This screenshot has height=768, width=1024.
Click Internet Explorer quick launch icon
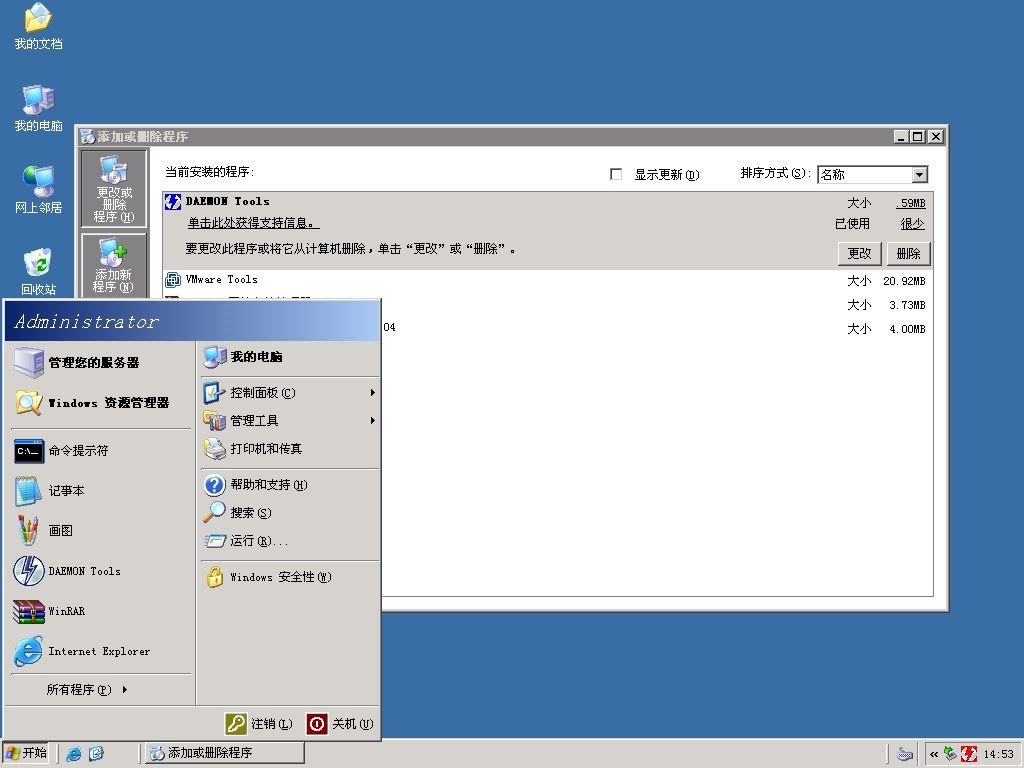coord(74,753)
